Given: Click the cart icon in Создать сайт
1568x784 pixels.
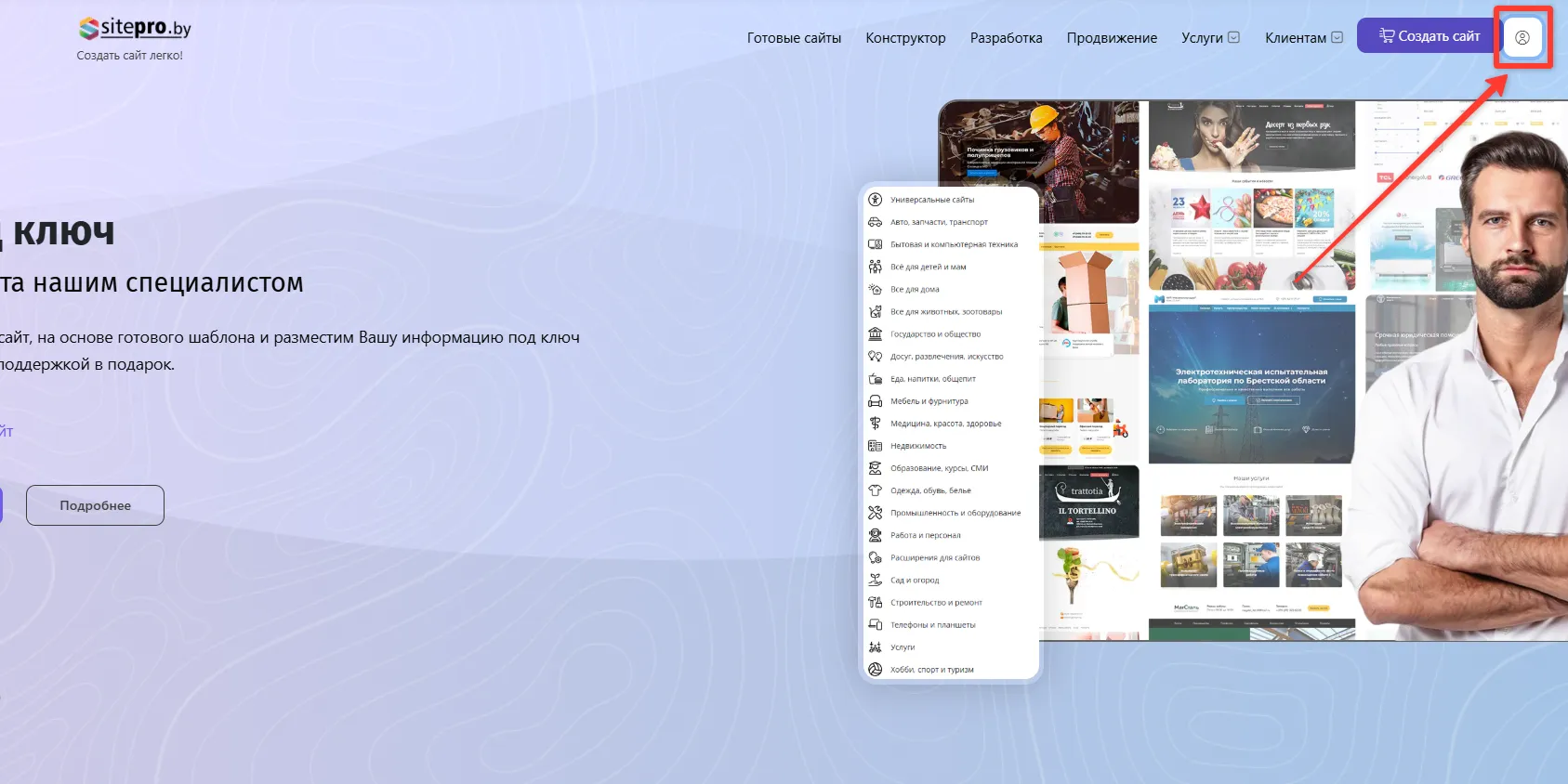Looking at the screenshot, I should coord(1386,35).
